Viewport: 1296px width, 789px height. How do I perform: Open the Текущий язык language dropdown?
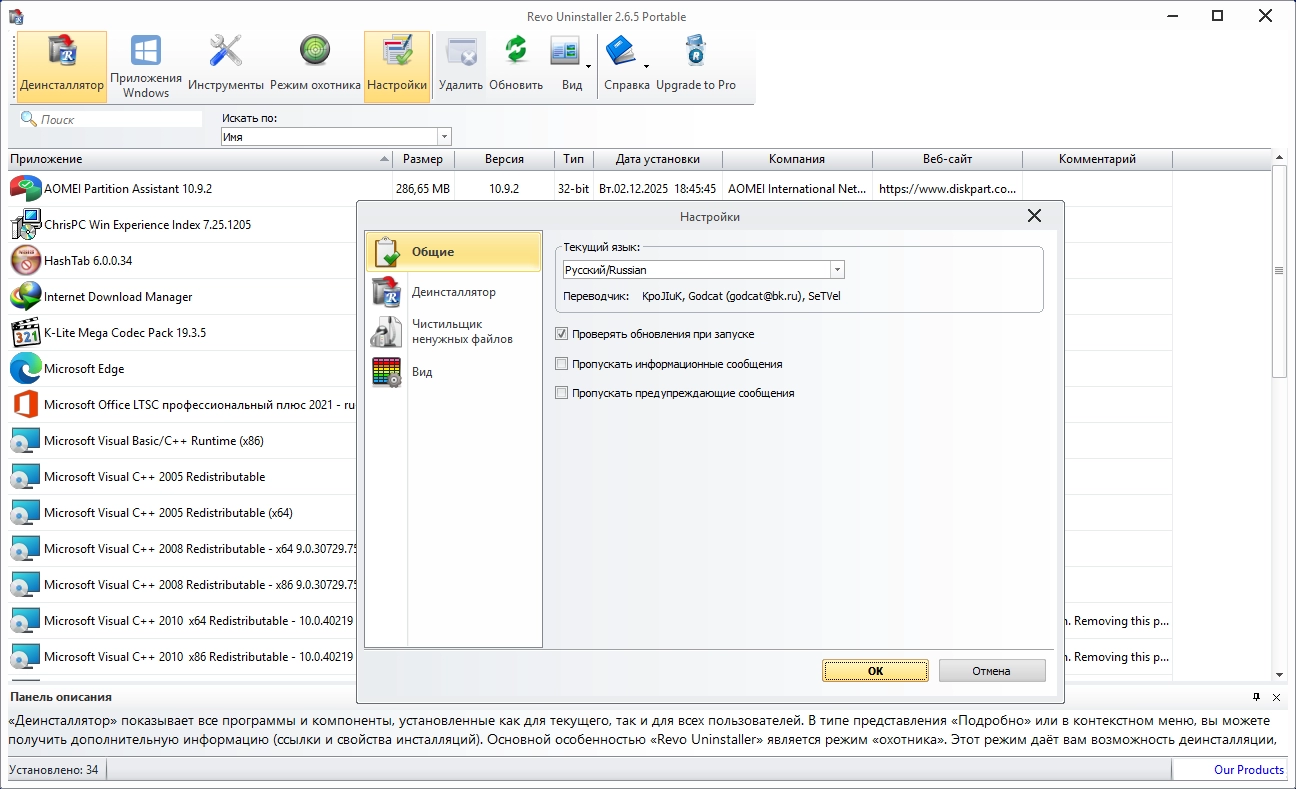click(x=704, y=270)
